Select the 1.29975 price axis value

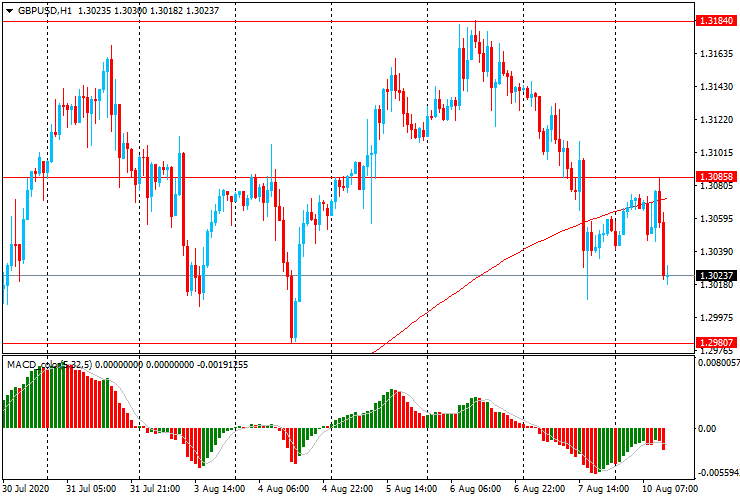point(716,318)
